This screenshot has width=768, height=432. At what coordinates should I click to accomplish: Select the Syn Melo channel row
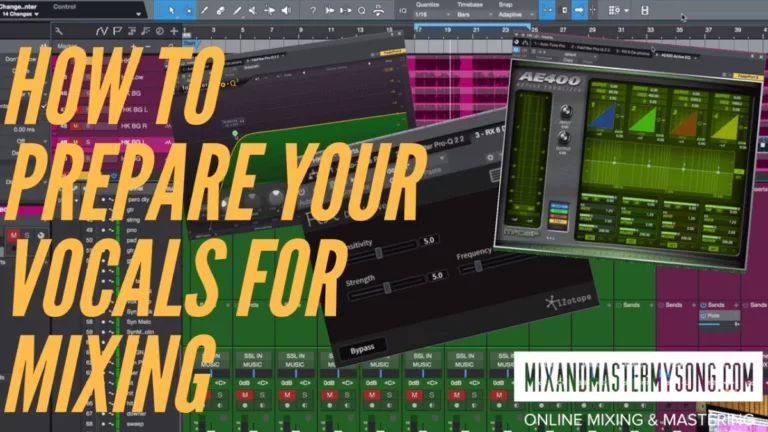pyautogui.click(x=138, y=322)
